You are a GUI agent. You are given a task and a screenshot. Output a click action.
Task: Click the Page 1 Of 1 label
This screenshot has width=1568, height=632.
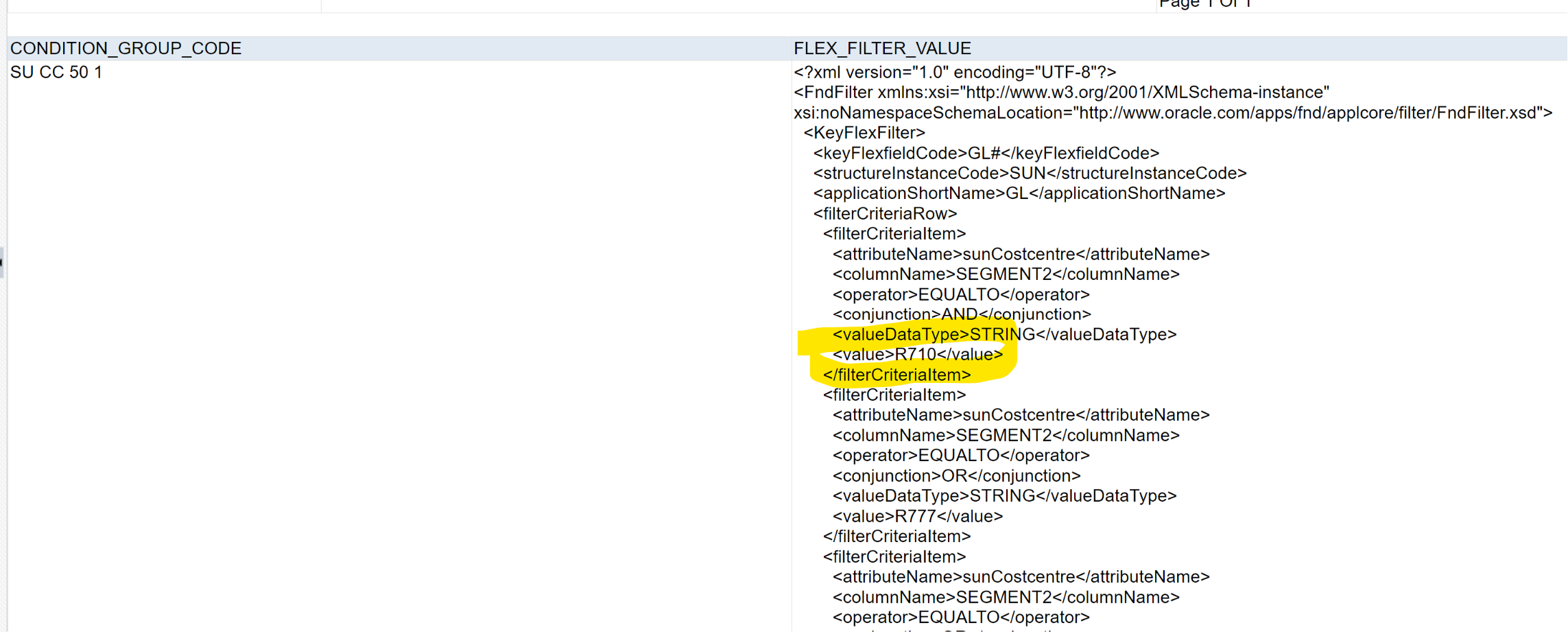click(x=1206, y=4)
